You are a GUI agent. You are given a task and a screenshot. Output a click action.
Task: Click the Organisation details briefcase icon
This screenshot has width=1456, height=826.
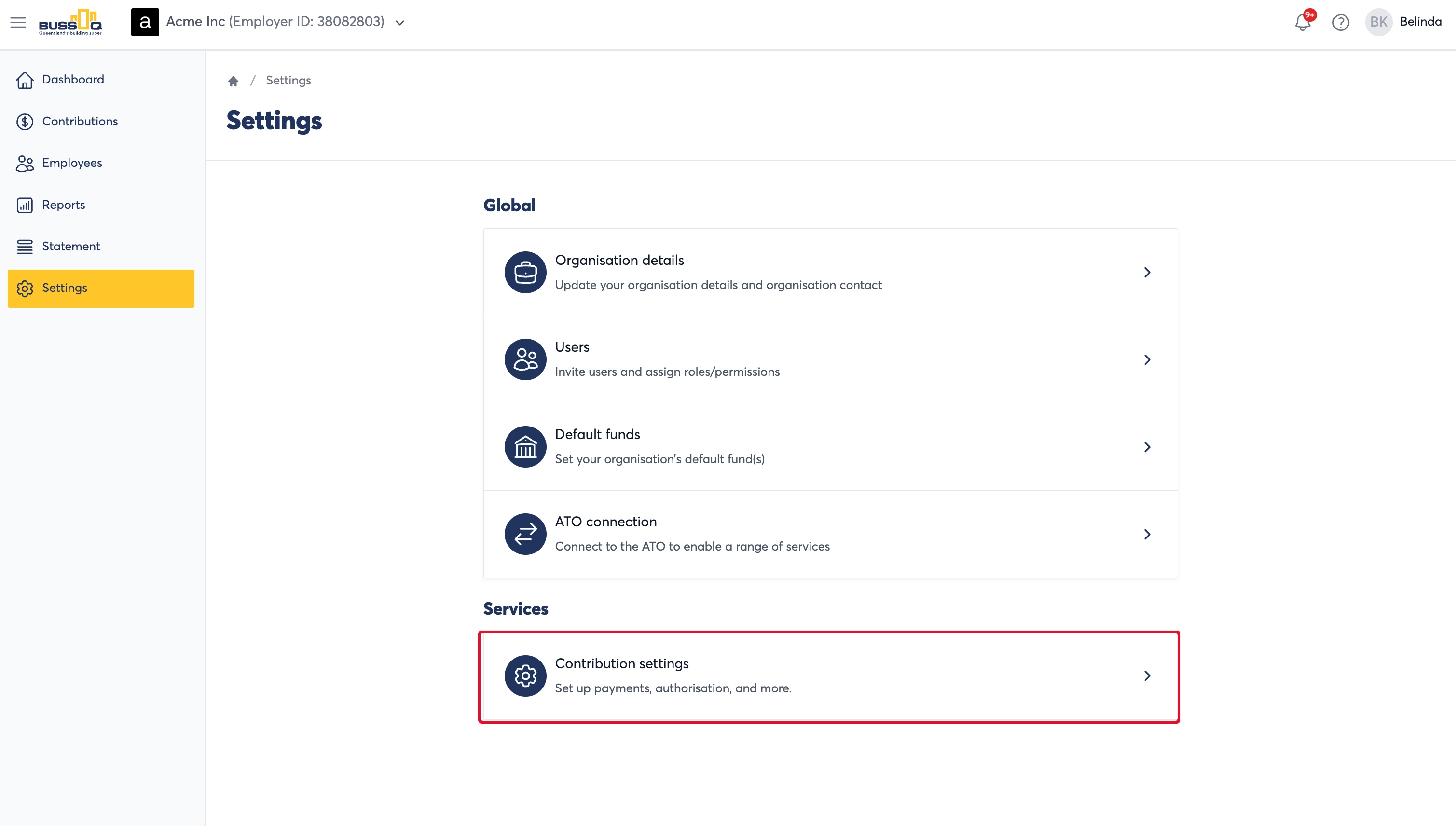525,272
